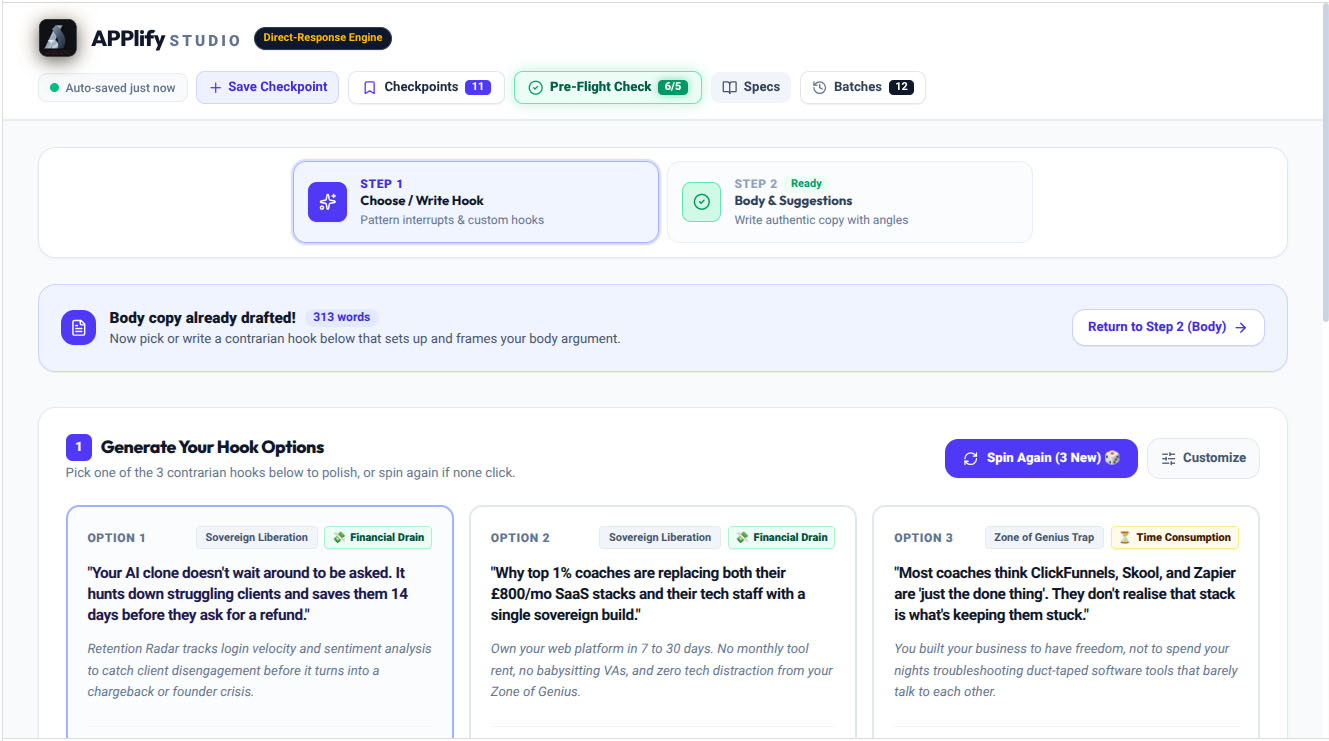Screen dimensions: 1329x741
Task: Open Step 1 Choose / Write Hook
Action: pyautogui.click(x=476, y=202)
